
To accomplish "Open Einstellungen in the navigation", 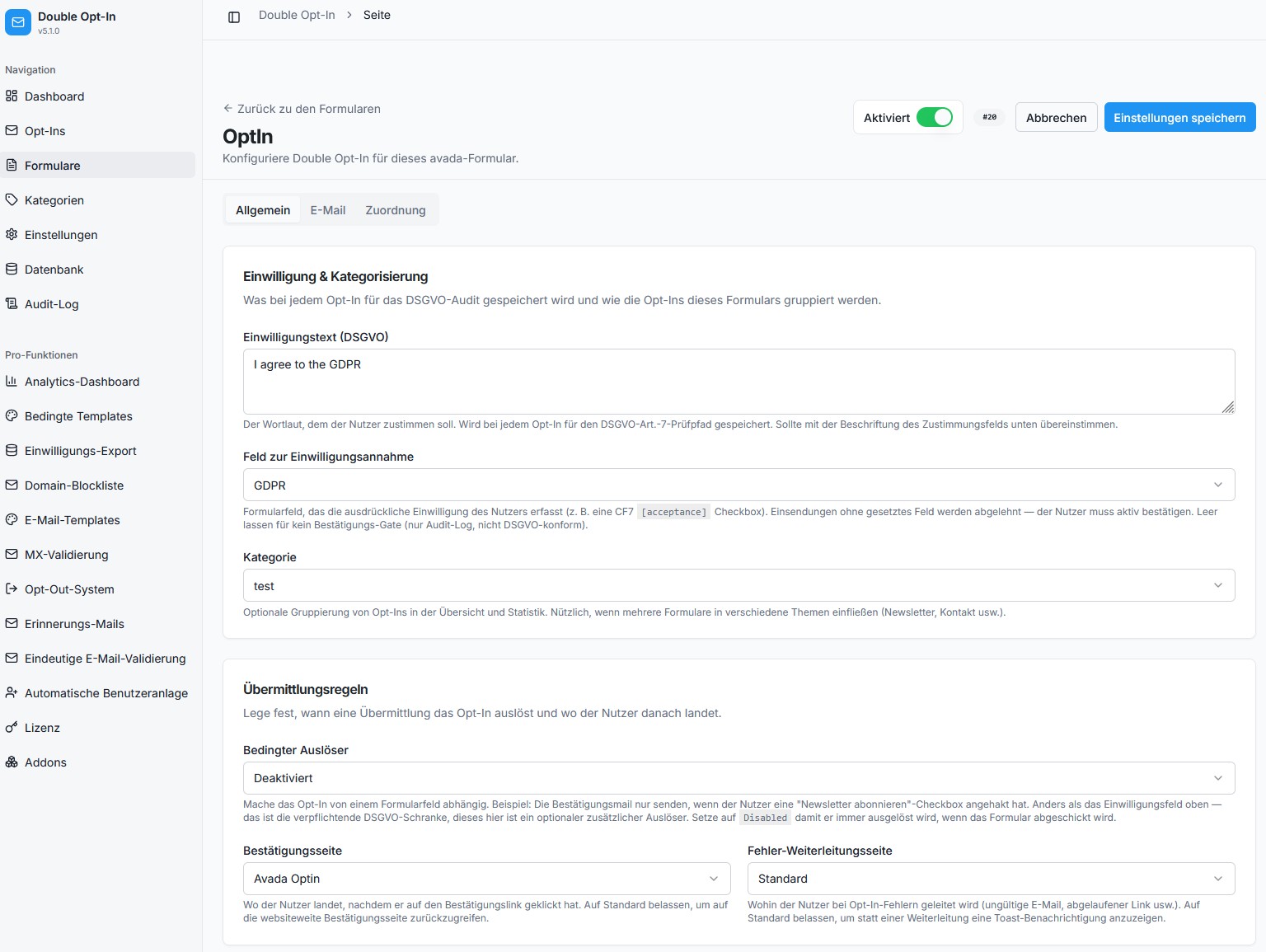I will pos(99,234).
